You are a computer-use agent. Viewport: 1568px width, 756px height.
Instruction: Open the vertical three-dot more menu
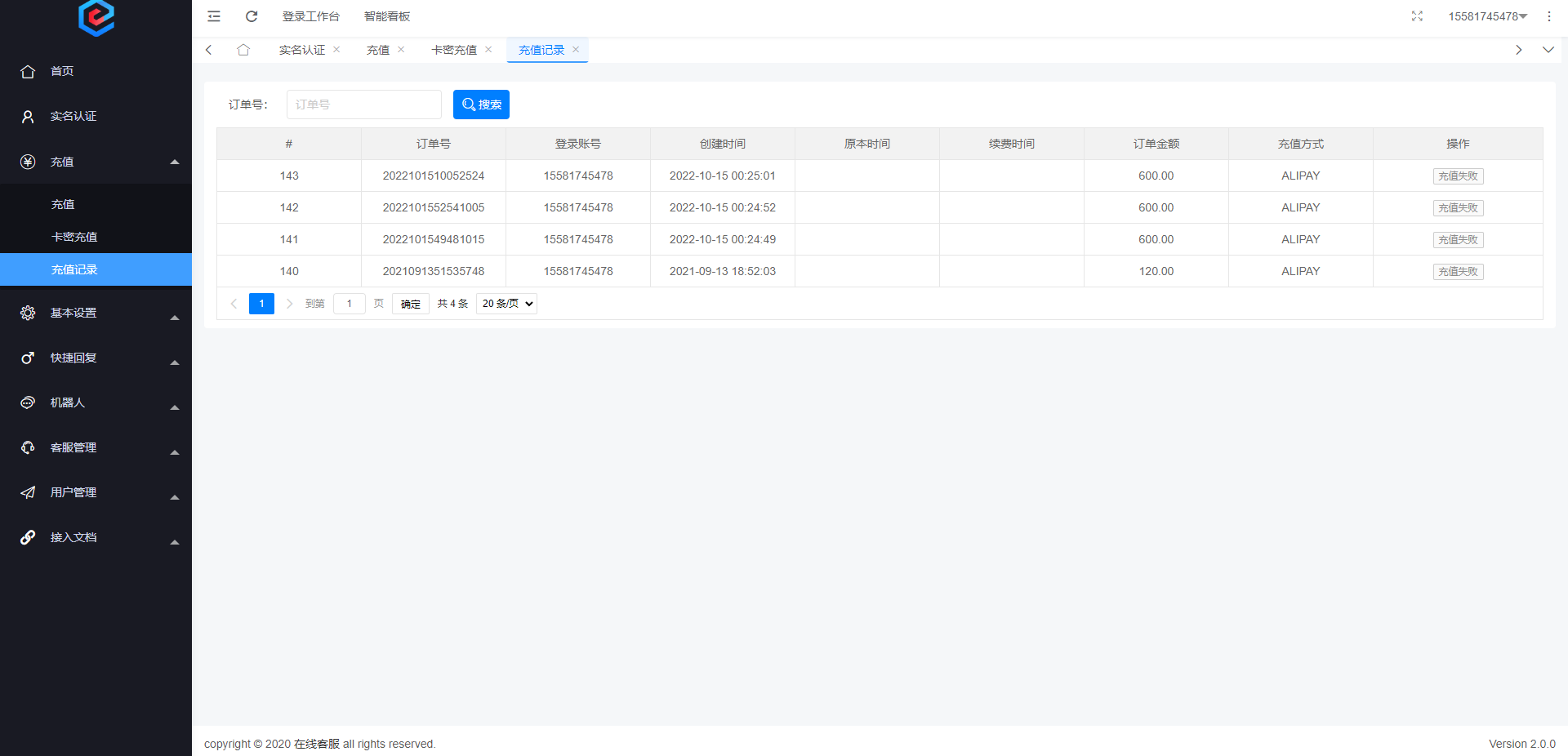tap(1548, 16)
